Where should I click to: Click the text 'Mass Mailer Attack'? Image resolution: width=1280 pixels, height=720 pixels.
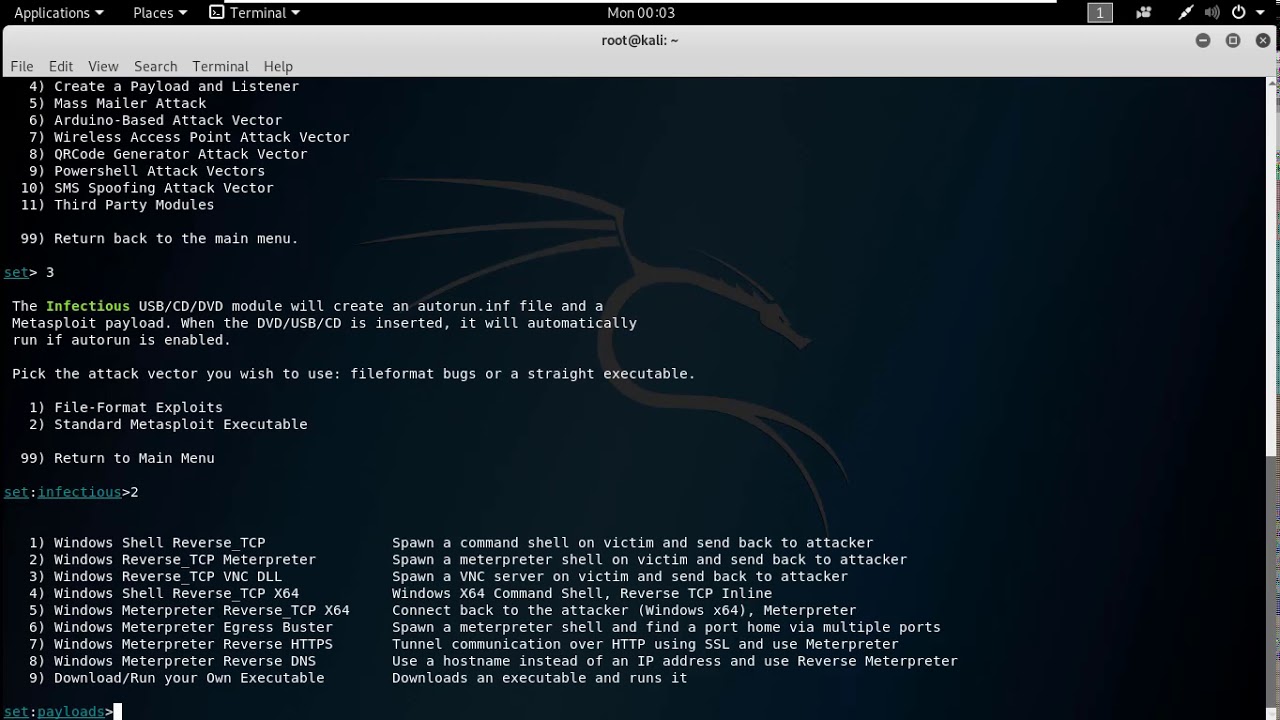[x=130, y=103]
